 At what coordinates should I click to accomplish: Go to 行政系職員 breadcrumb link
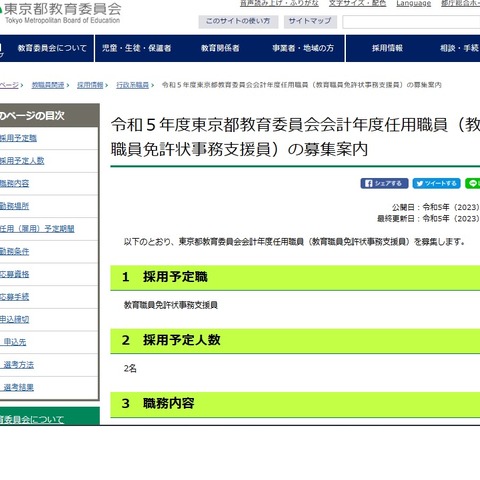click(132, 85)
